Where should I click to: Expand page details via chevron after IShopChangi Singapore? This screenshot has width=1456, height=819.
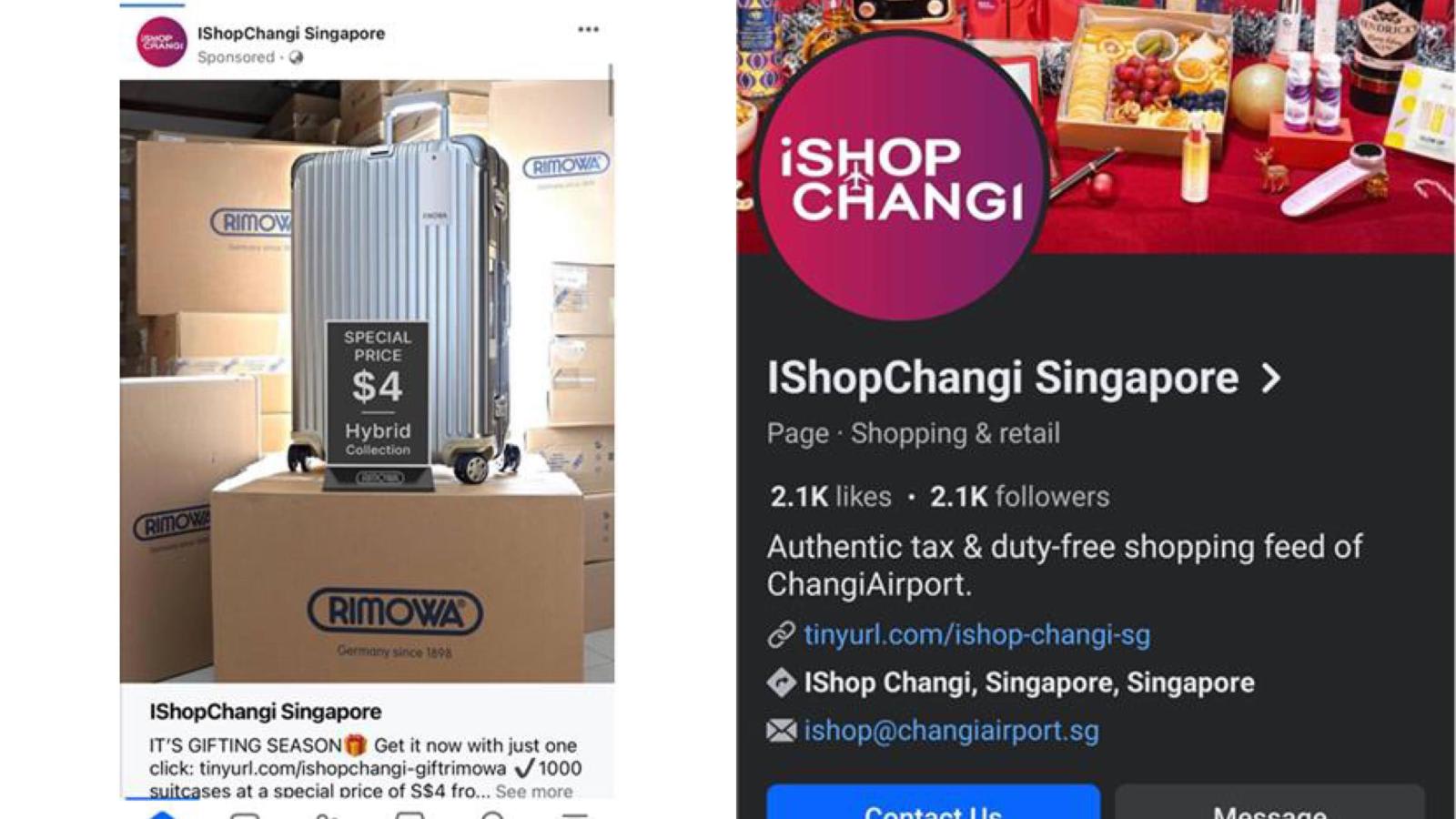coord(1271,378)
